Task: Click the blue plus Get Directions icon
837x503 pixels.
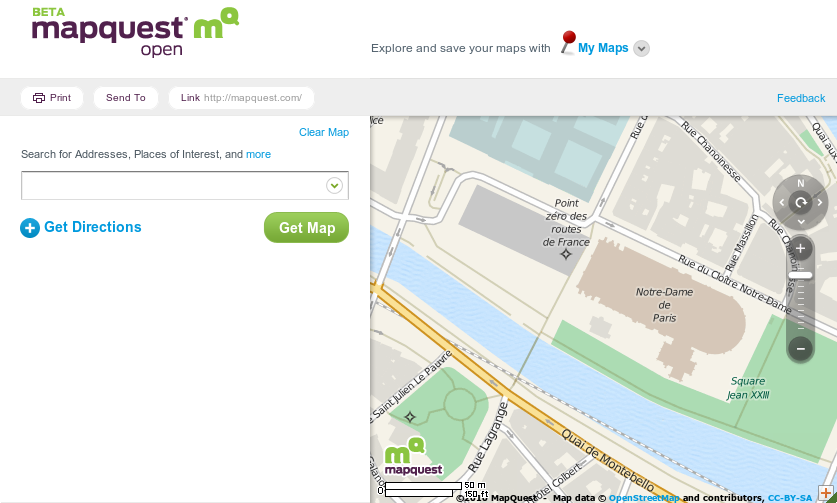Action: 30,228
